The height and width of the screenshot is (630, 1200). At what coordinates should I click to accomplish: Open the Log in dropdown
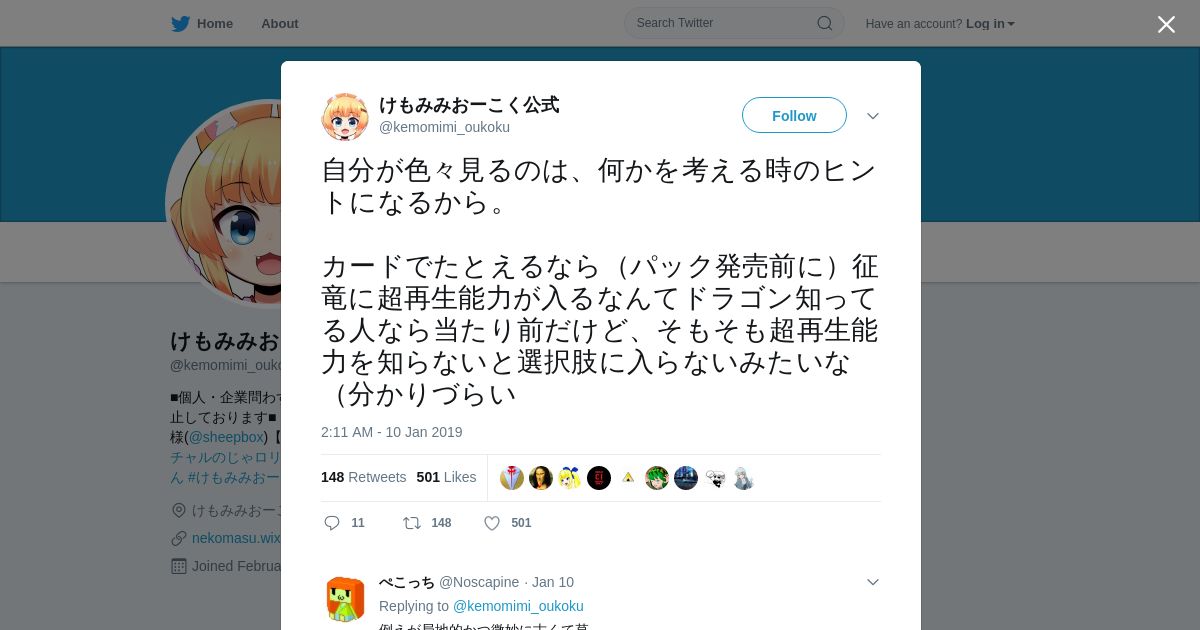point(990,24)
